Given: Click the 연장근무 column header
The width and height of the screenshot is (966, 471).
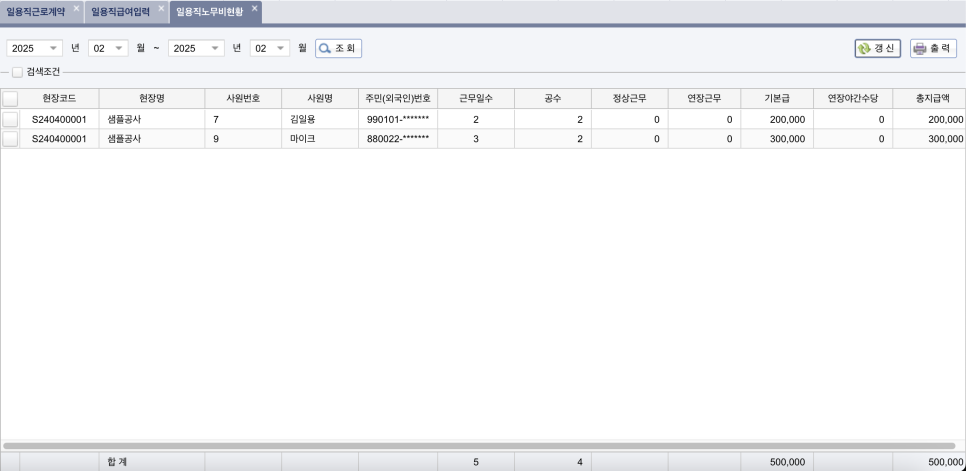Looking at the screenshot, I should click(x=704, y=99).
